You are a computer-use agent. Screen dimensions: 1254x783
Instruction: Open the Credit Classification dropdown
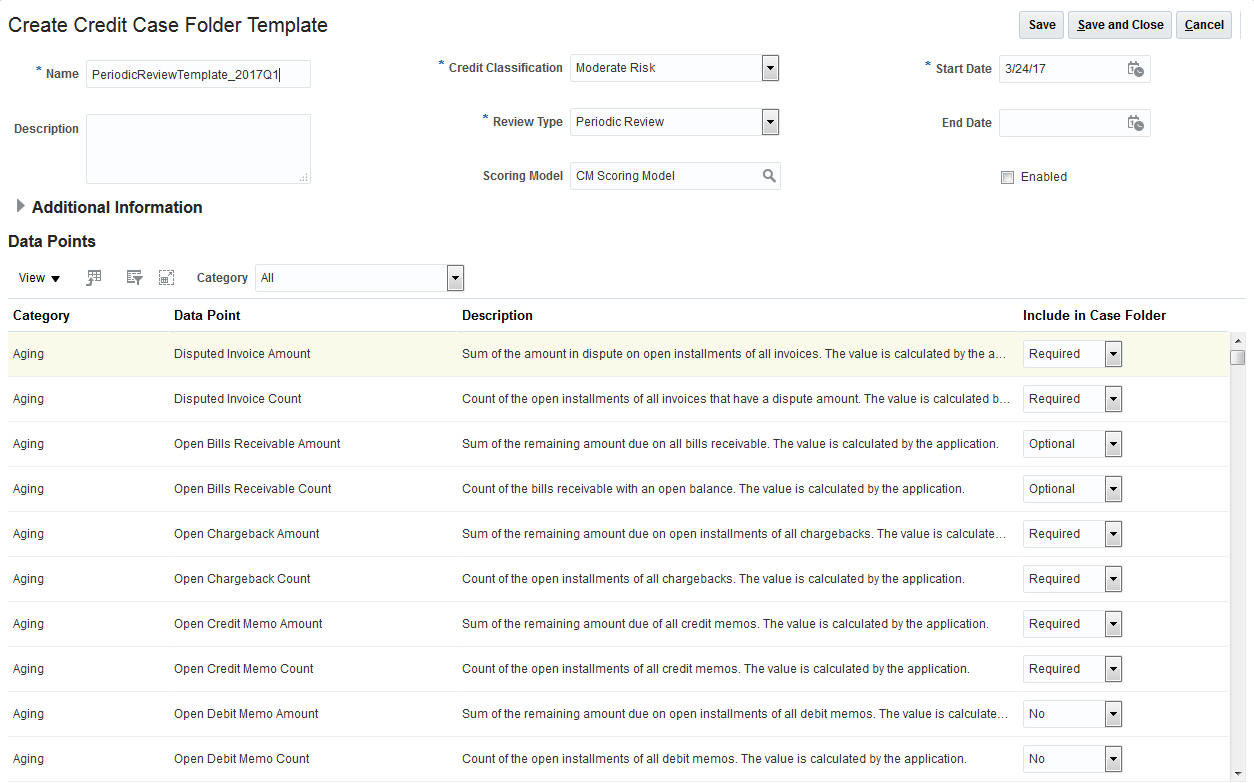click(x=770, y=68)
